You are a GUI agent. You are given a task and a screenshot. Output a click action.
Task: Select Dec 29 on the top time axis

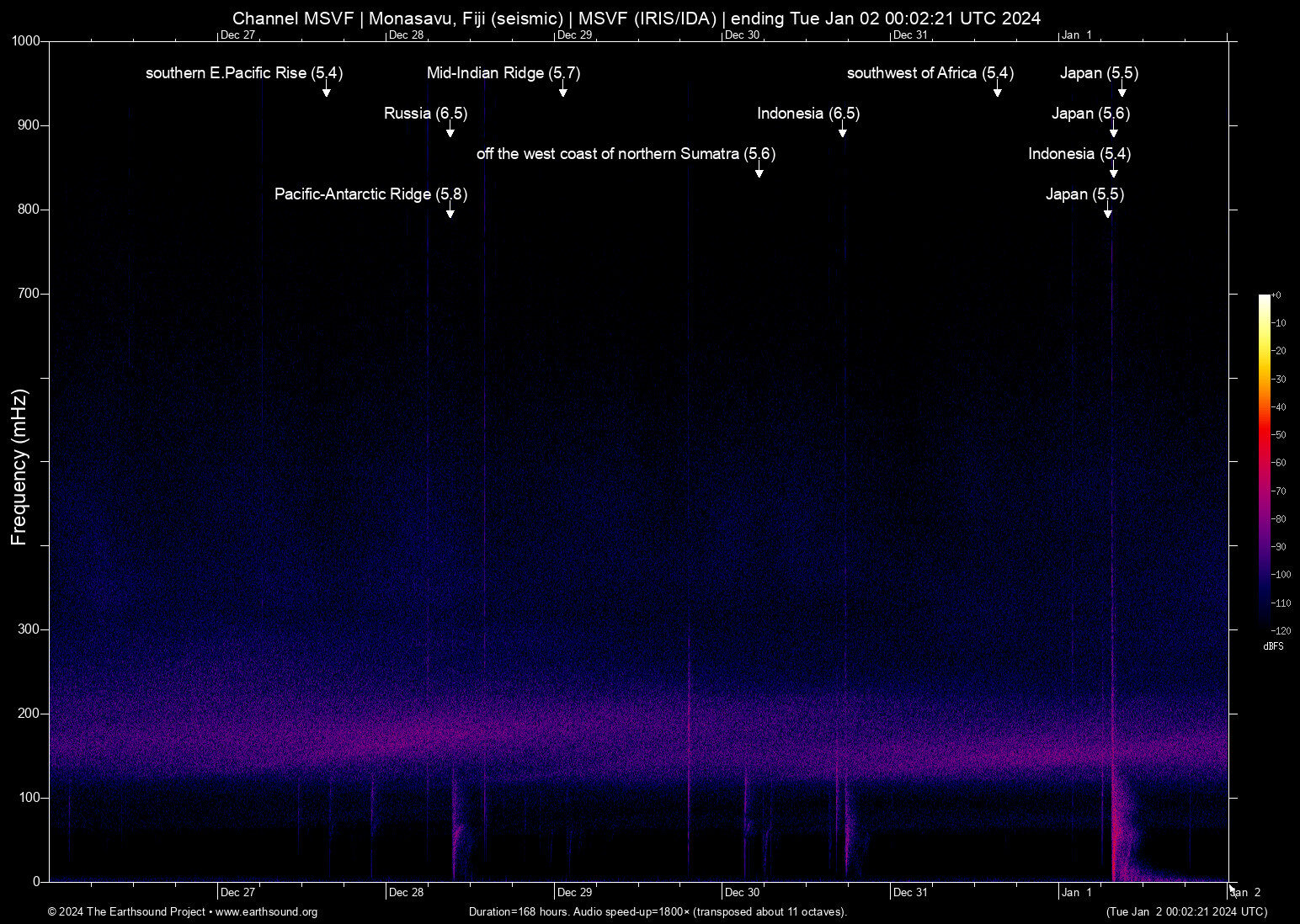coord(574,35)
